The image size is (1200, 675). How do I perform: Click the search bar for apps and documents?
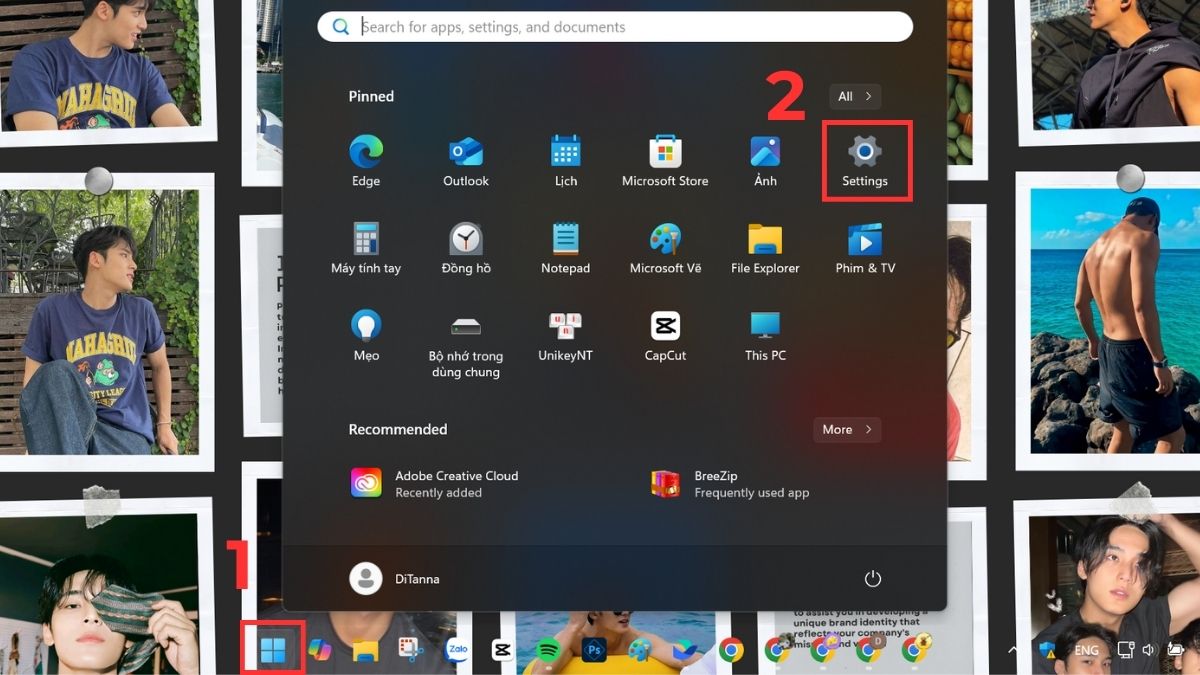coord(614,26)
